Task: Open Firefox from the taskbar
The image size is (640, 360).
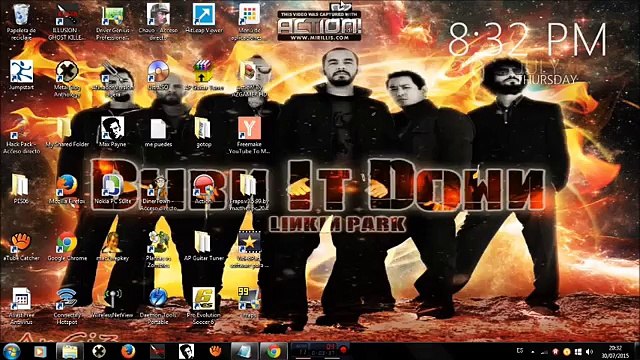Action: click(128, 351)
